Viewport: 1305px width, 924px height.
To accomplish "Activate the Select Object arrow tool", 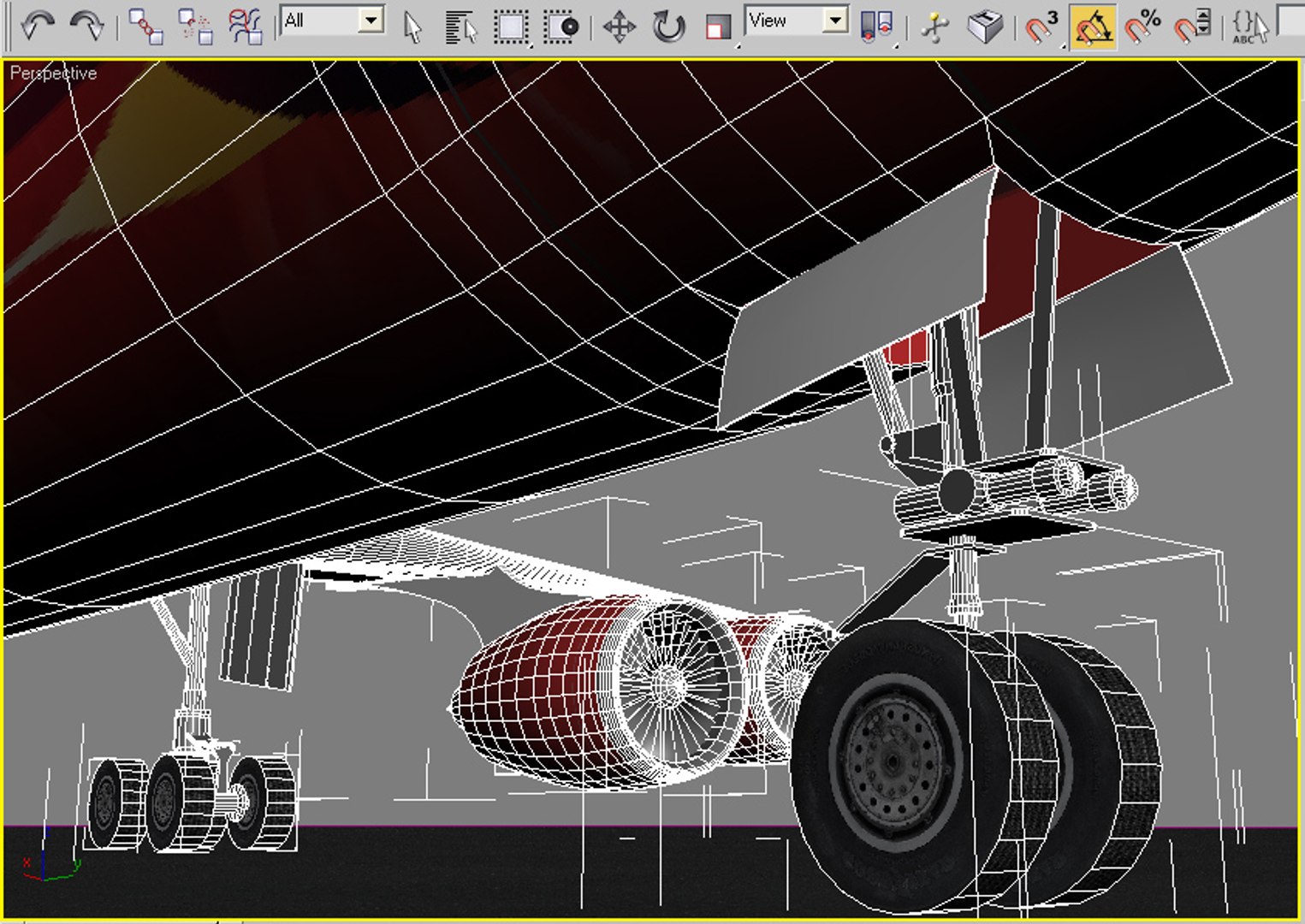I will click(412, 27).
